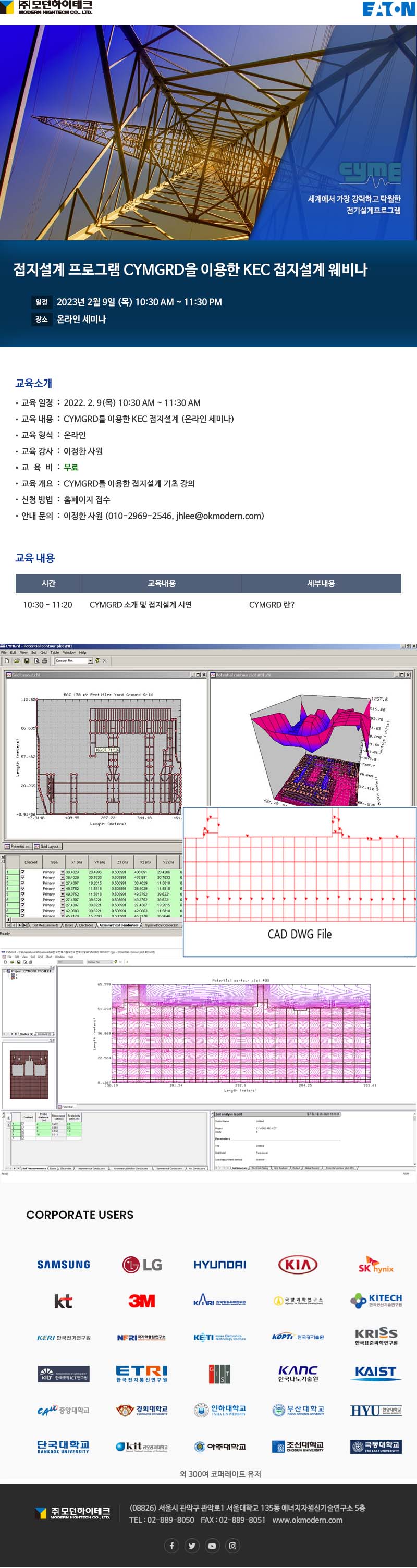Open Type dropdown arrow in row 6
This screenshot has height=1568, width=417.
[x=62, y=900]
